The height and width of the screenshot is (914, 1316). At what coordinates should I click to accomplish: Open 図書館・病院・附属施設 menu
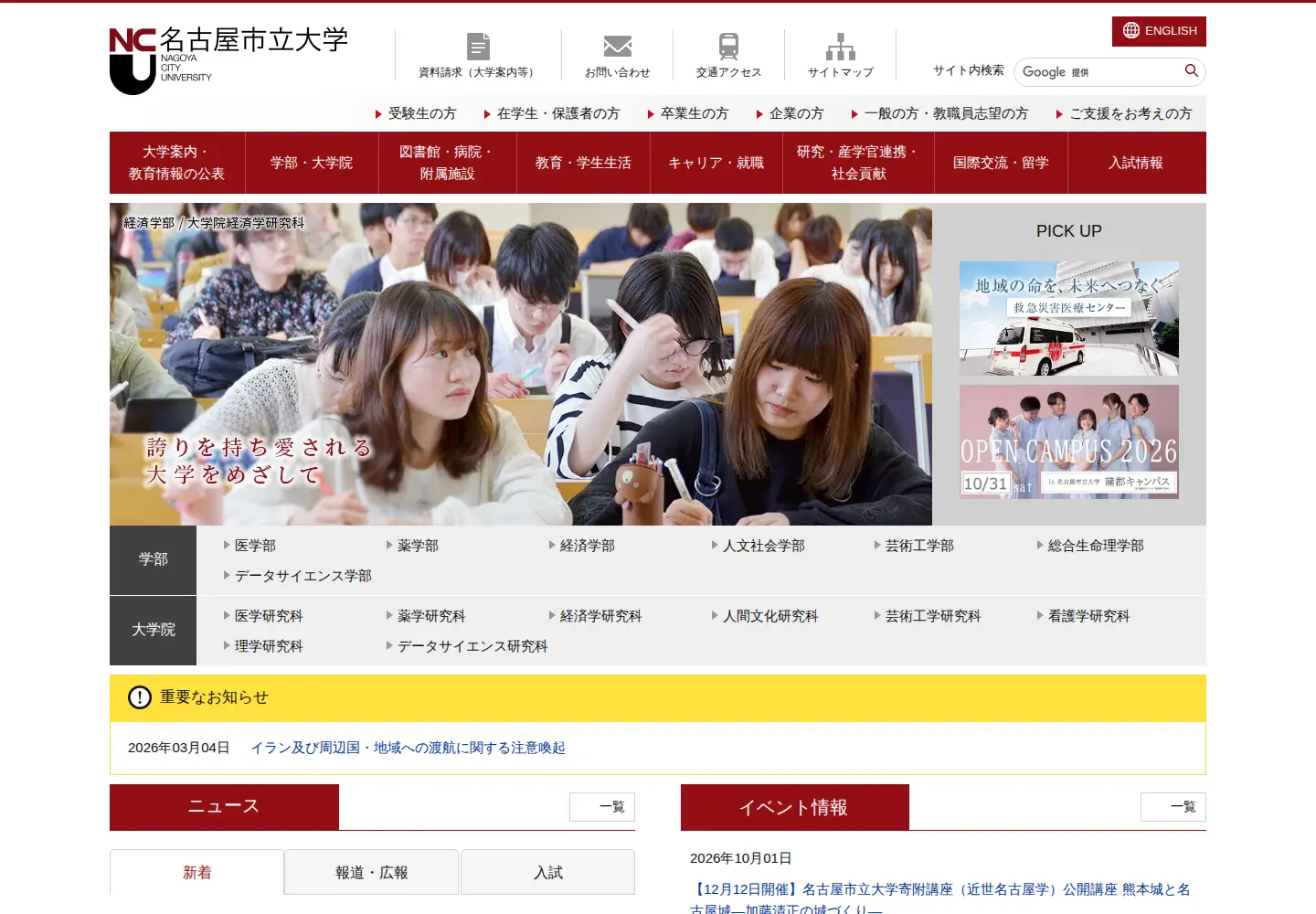click(448, 163)
